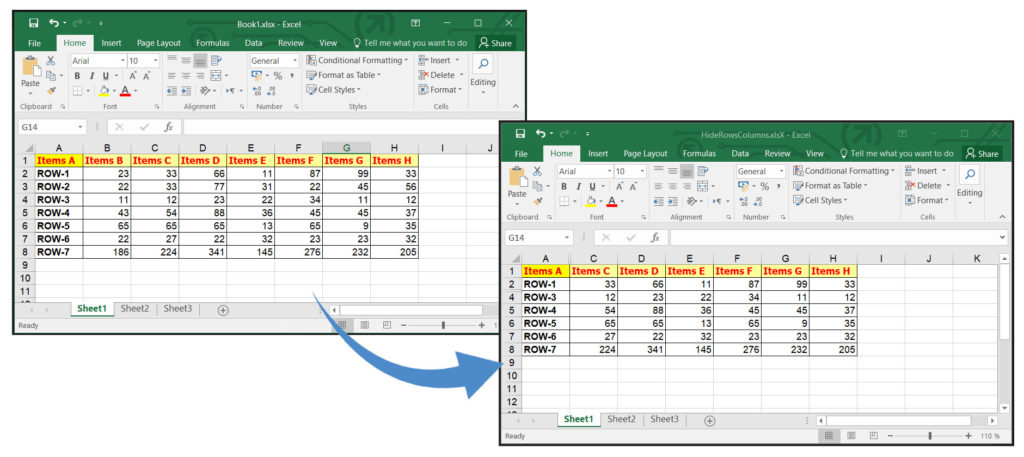Image resolution: width=1024 pixels, height=457 pixels.
Task: Toggle Bold in Book1.xlsx Font group
Action: click(76, 76)
